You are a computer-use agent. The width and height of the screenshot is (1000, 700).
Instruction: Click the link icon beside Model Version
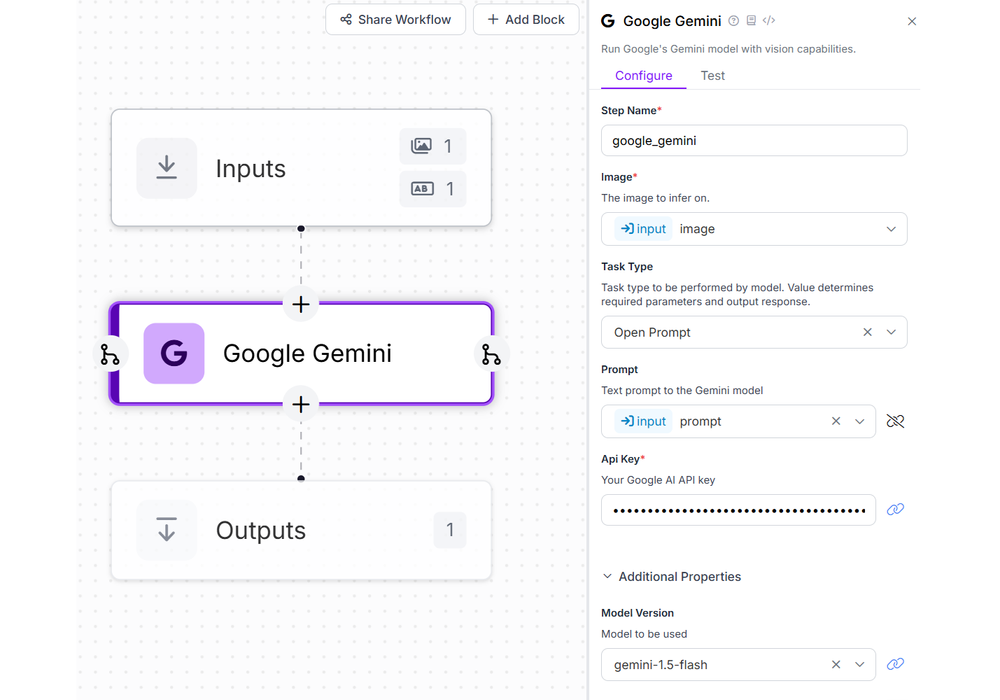(x=895, y=664)
